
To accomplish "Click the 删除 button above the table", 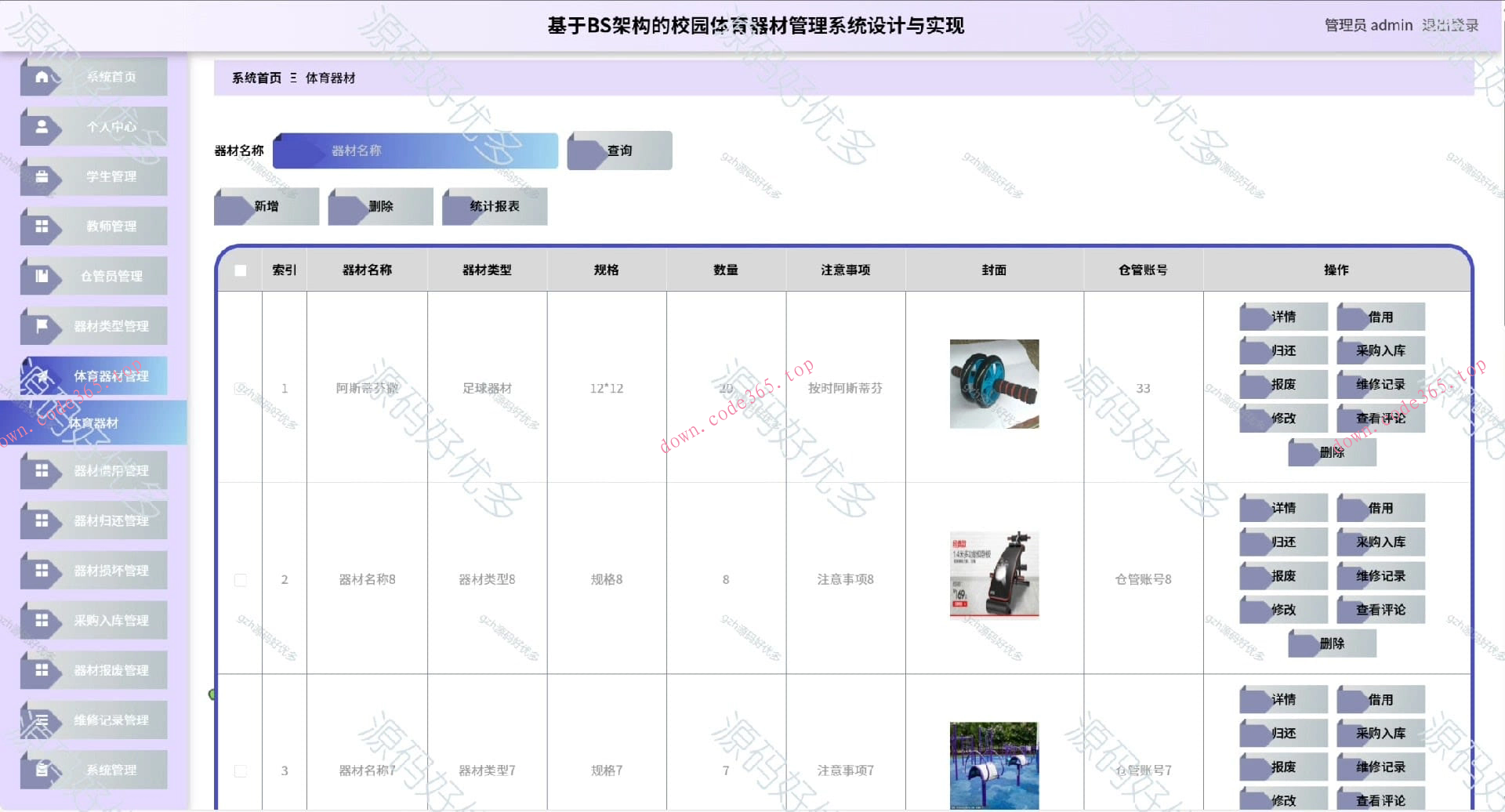I will 380,206.
